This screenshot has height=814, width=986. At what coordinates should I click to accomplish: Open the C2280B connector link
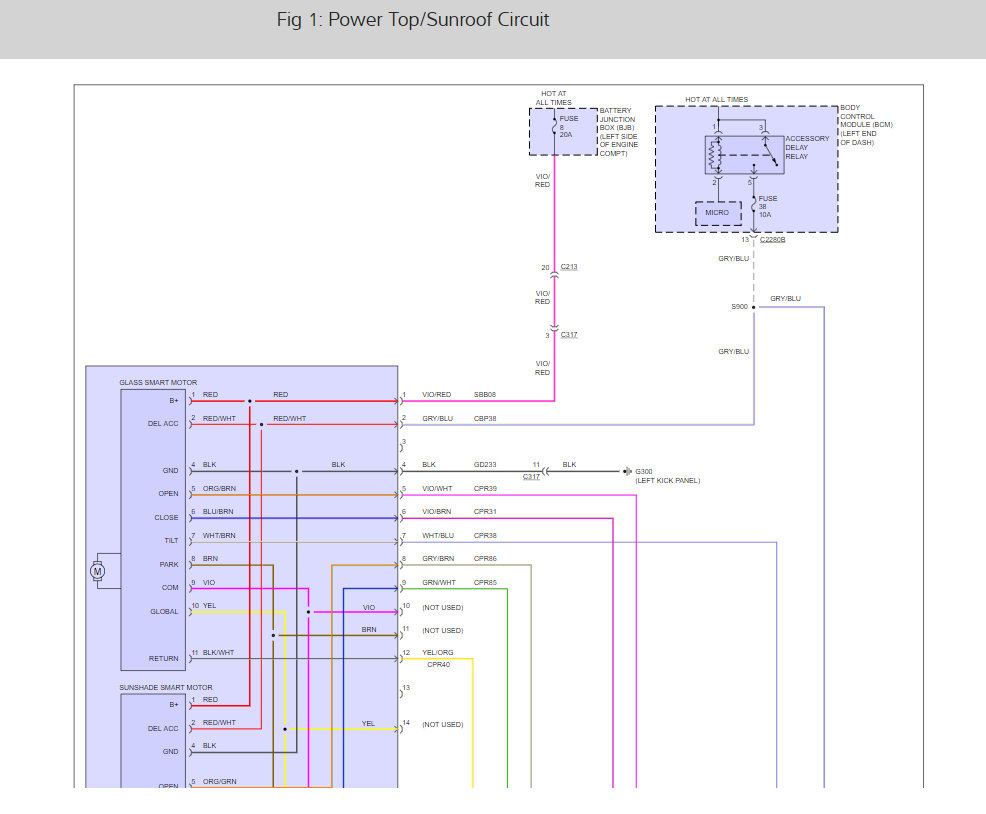772,240
